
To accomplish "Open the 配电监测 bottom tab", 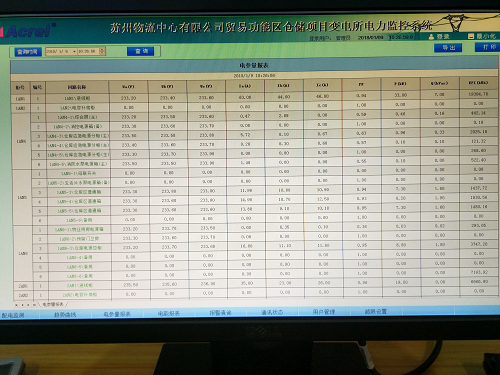I will [13, 315].
